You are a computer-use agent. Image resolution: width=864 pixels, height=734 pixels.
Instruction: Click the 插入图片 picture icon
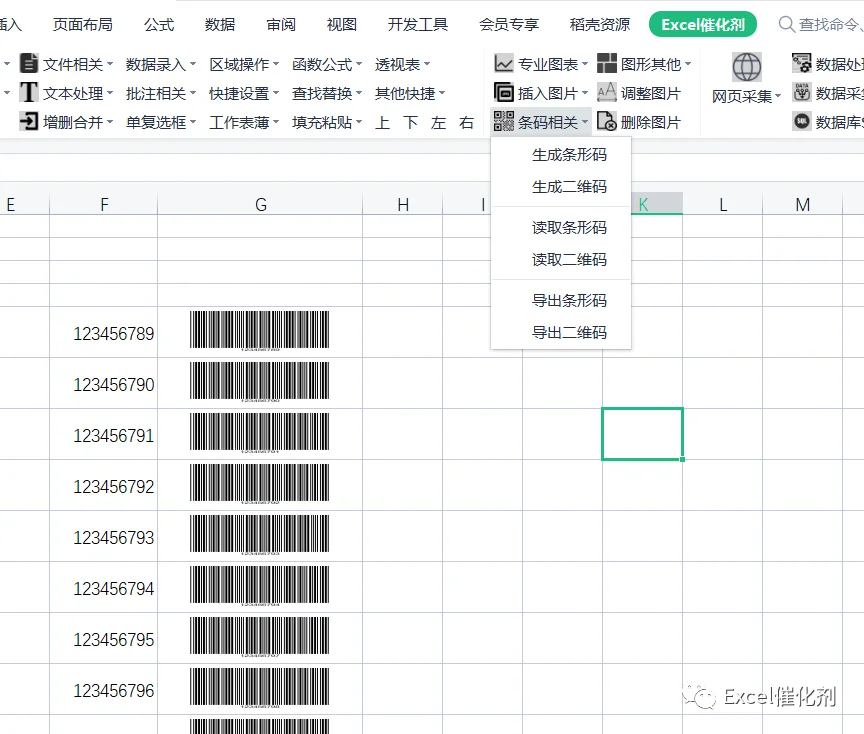tap(504, 93)
